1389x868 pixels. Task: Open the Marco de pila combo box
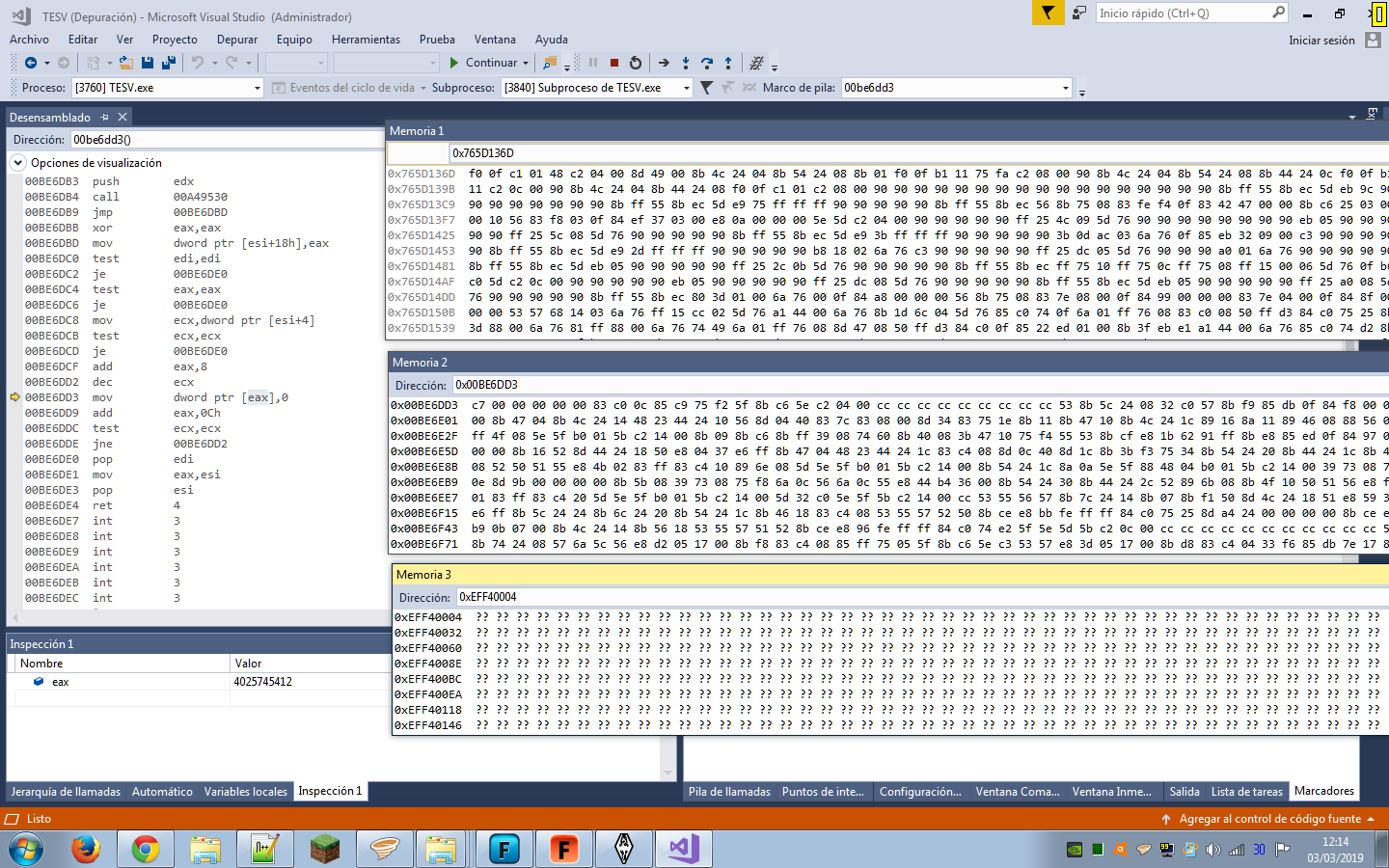tap(957, 88)
